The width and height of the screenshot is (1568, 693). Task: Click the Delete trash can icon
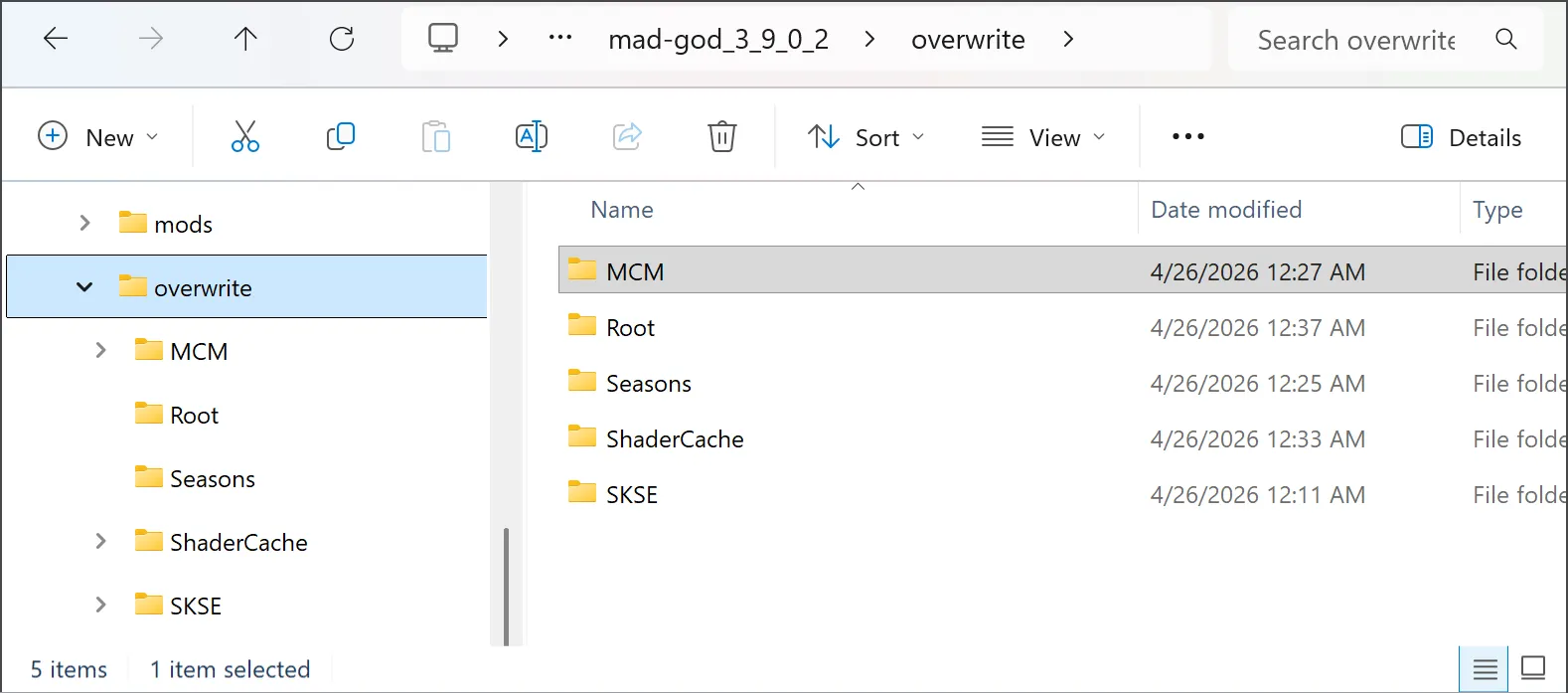point(721,137)
